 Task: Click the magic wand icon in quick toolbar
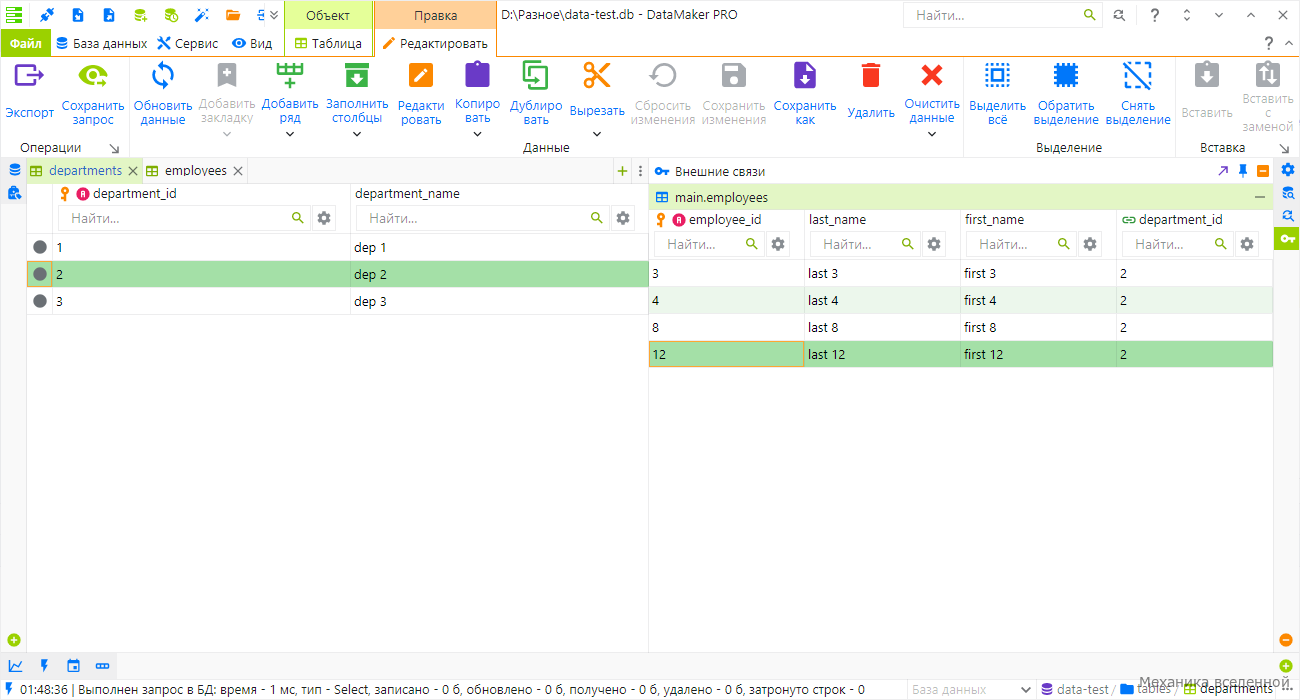201,15
